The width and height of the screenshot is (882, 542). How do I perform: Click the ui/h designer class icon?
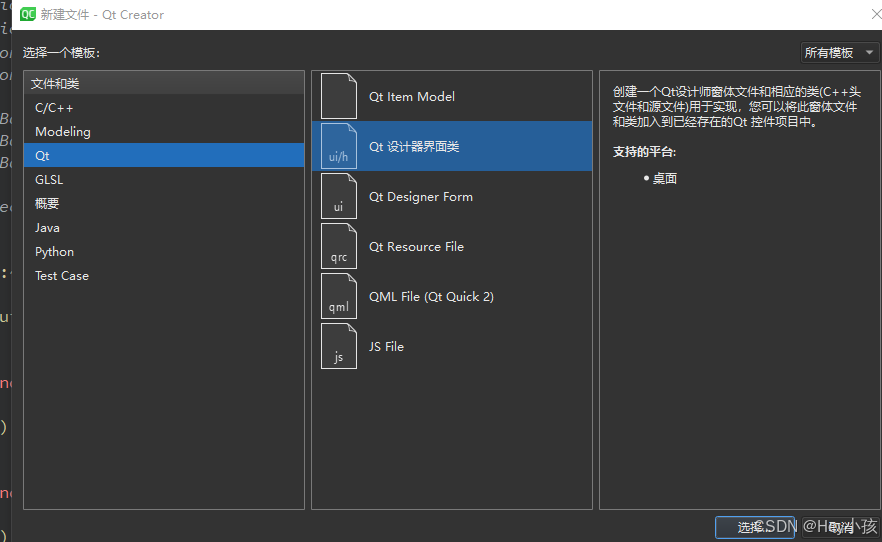pos(339,146)
